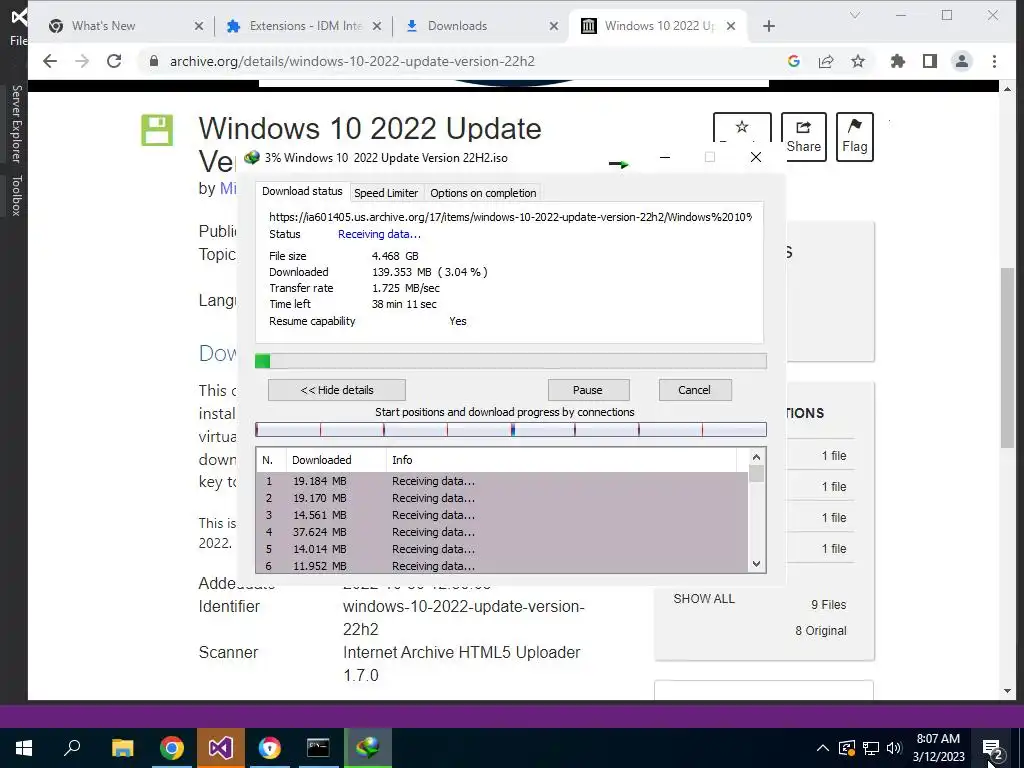The image size is (1024, 768).
Task: Click the archive.org URL address bar
Action: [352, 61]
